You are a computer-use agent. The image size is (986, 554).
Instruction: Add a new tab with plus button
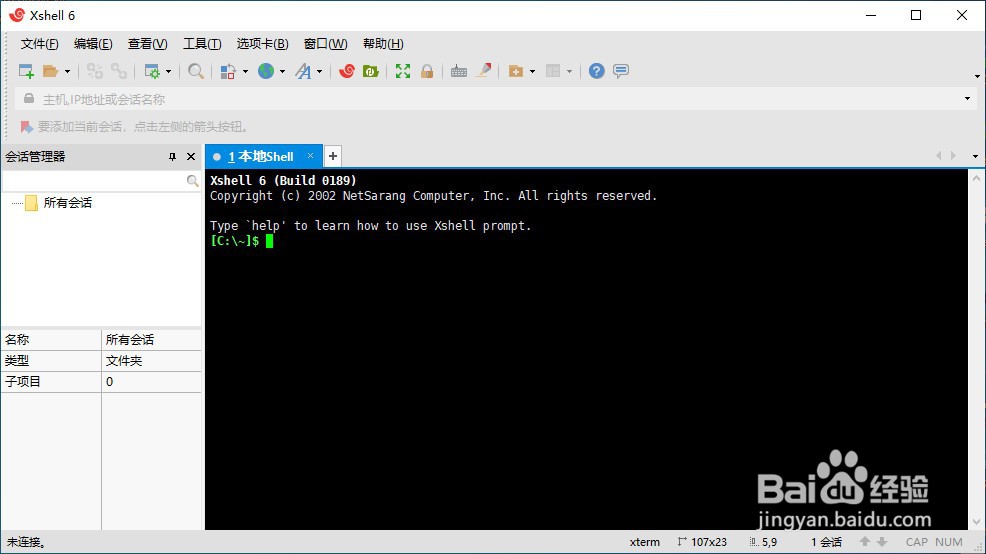(x=333, y=156)
